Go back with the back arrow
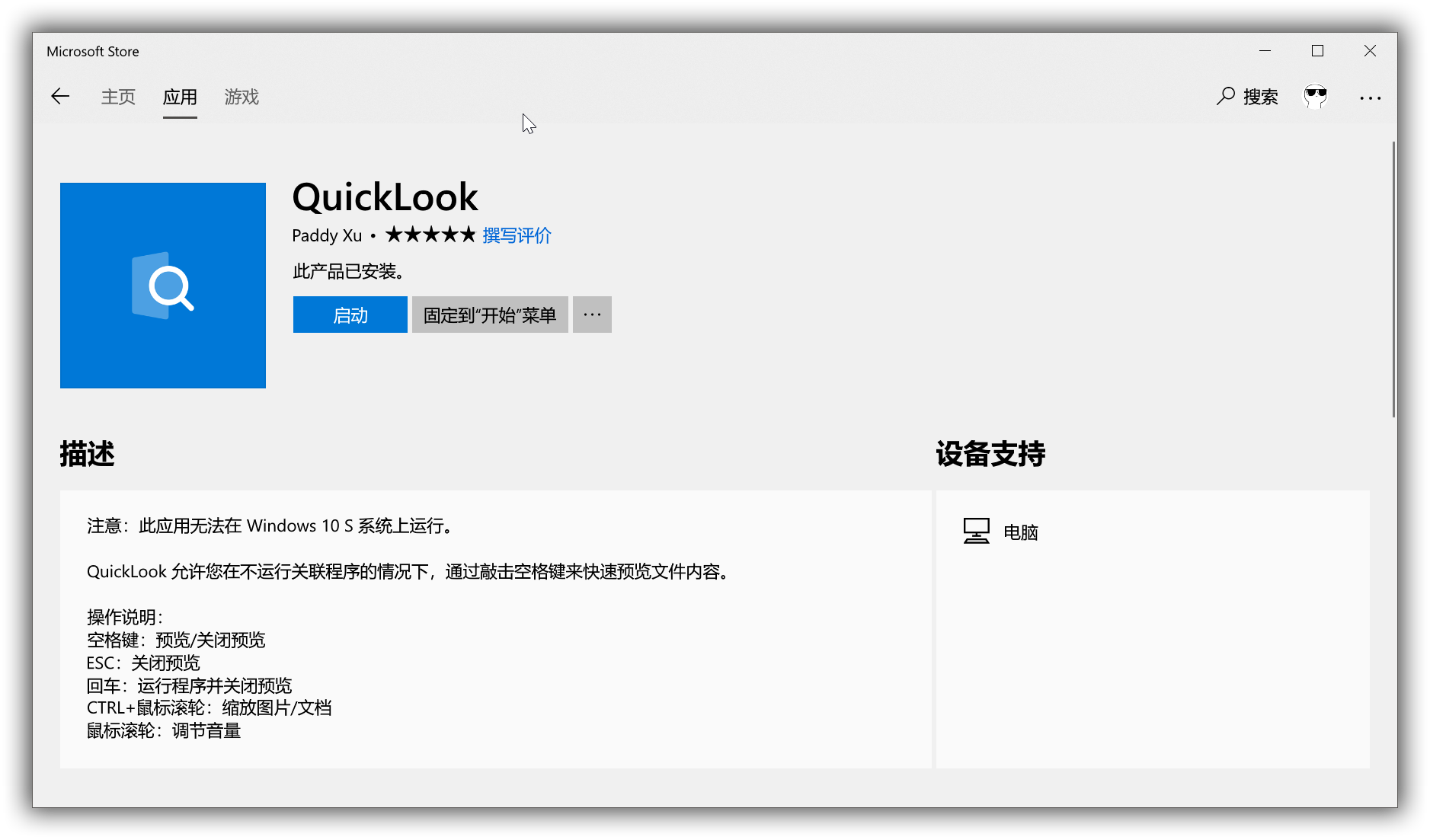The width and height of the screenshot is (1430, 840). pyautogui.click(x=60, y=96)
